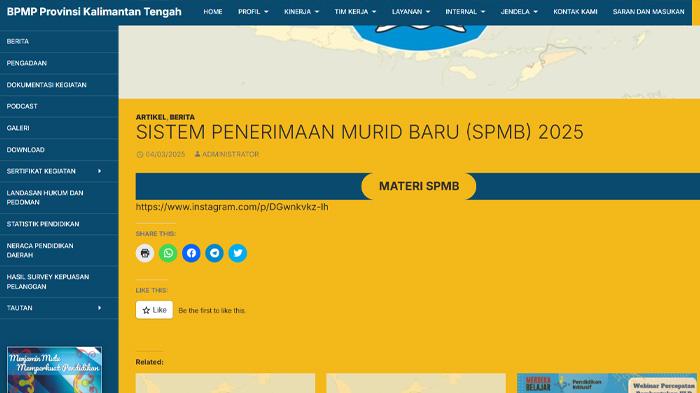
Task: Open the ARTIKEL category link
Action: [x=150, y=117]
